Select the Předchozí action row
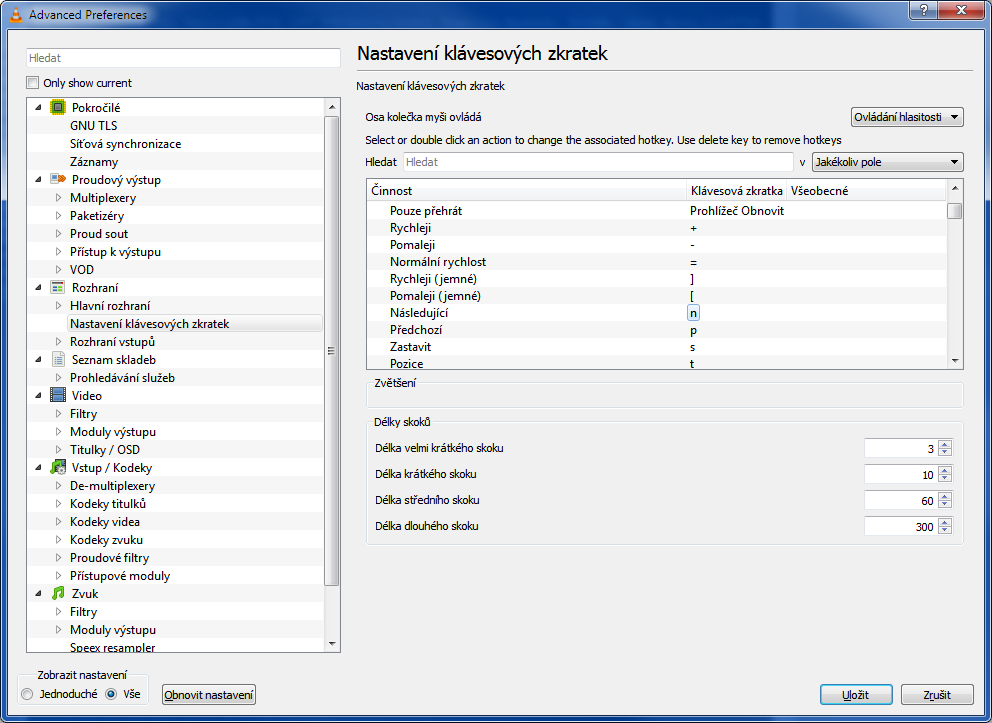The width and height of the screenshot is (992, 723). tap(656, 330)
